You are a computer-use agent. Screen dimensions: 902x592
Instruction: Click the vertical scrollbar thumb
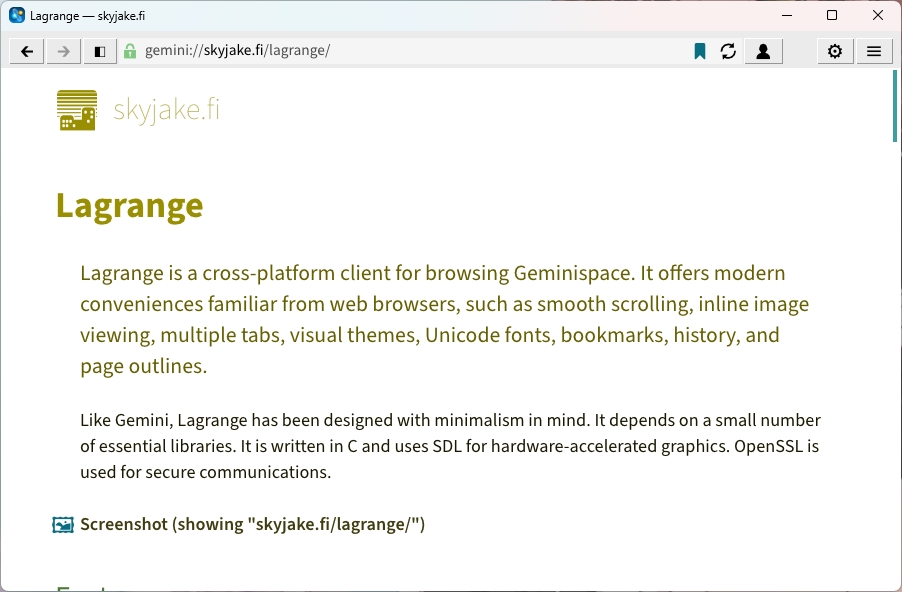[895, 106]
